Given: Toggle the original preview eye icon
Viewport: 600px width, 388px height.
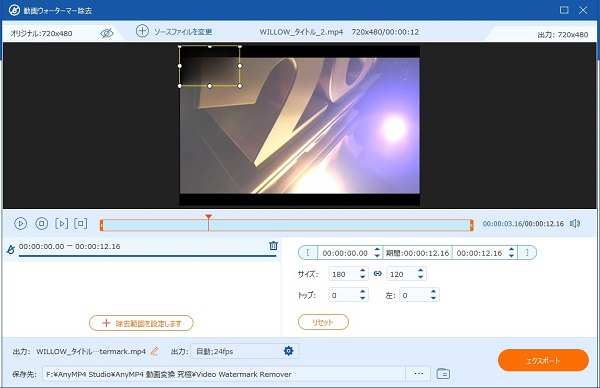Looking at the screenshot, I should point(107,33).
